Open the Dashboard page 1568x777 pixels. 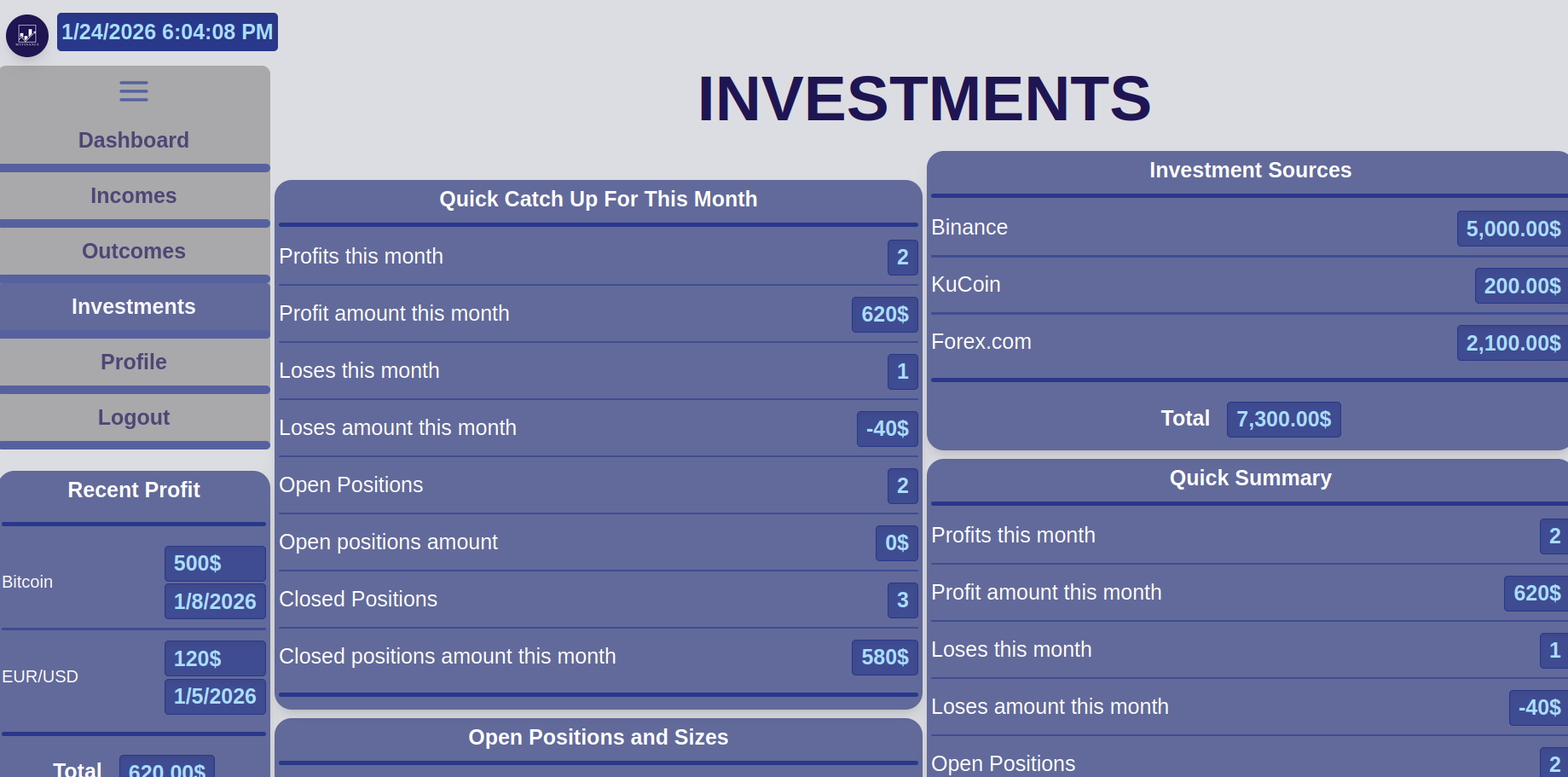pos(134,140)
